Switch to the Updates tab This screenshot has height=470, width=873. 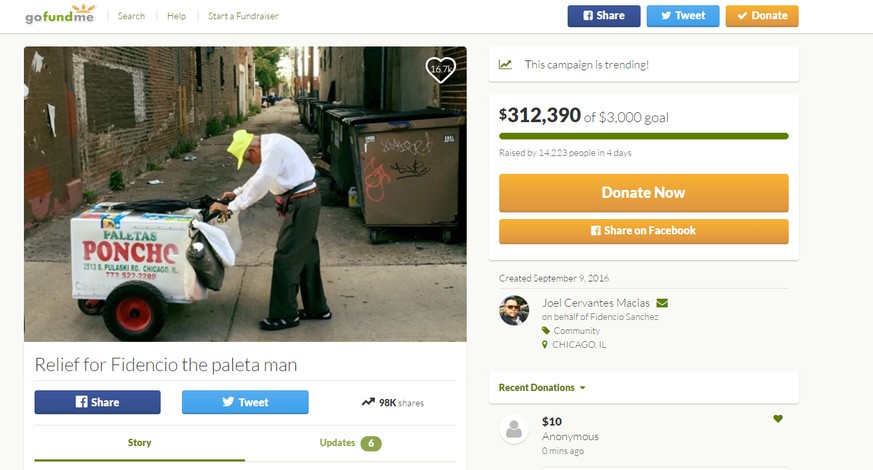[350, 443]
